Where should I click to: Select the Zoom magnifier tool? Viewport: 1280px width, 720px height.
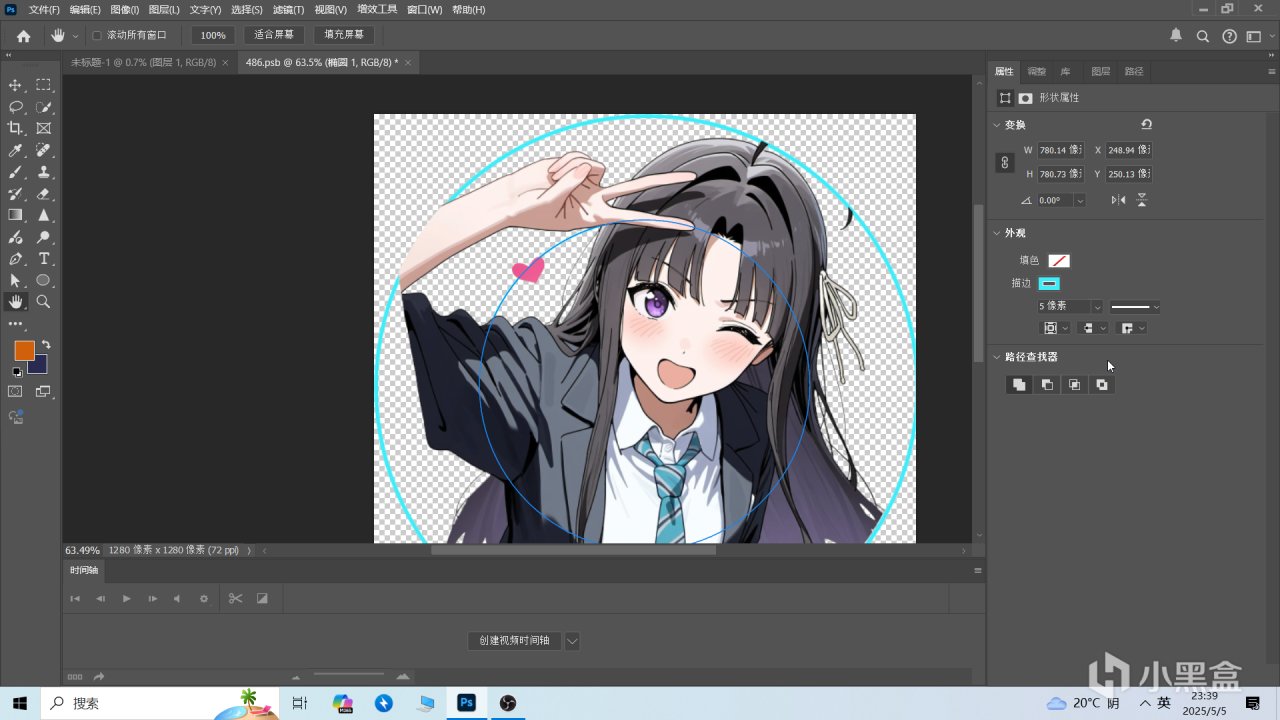44,301
